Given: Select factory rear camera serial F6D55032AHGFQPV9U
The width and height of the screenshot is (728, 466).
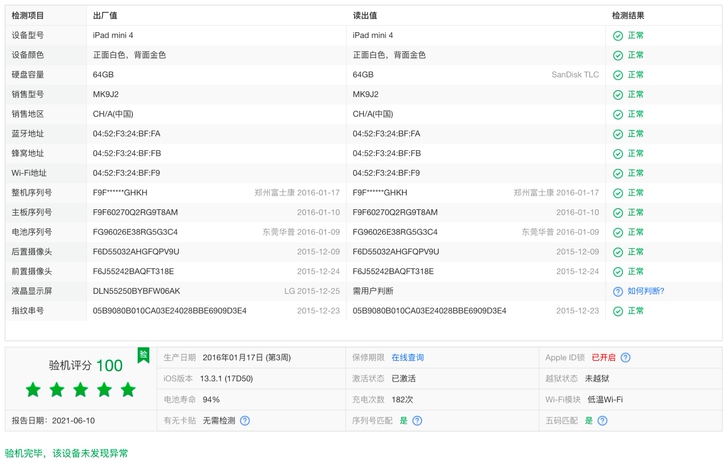Looking at the screenshot, I should [136, 252].
